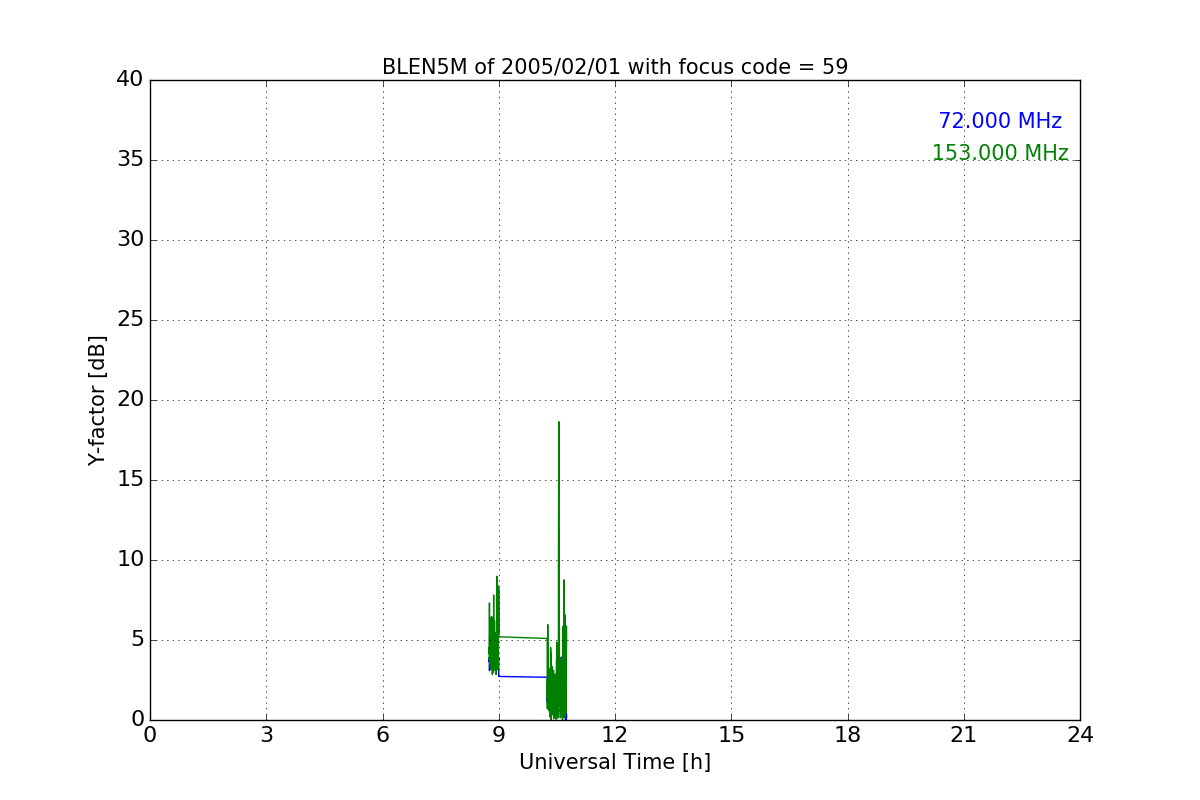Select the blue '72.000 MHz' legend label
The image size is (1200, 800).
(x=1000, y=121)
